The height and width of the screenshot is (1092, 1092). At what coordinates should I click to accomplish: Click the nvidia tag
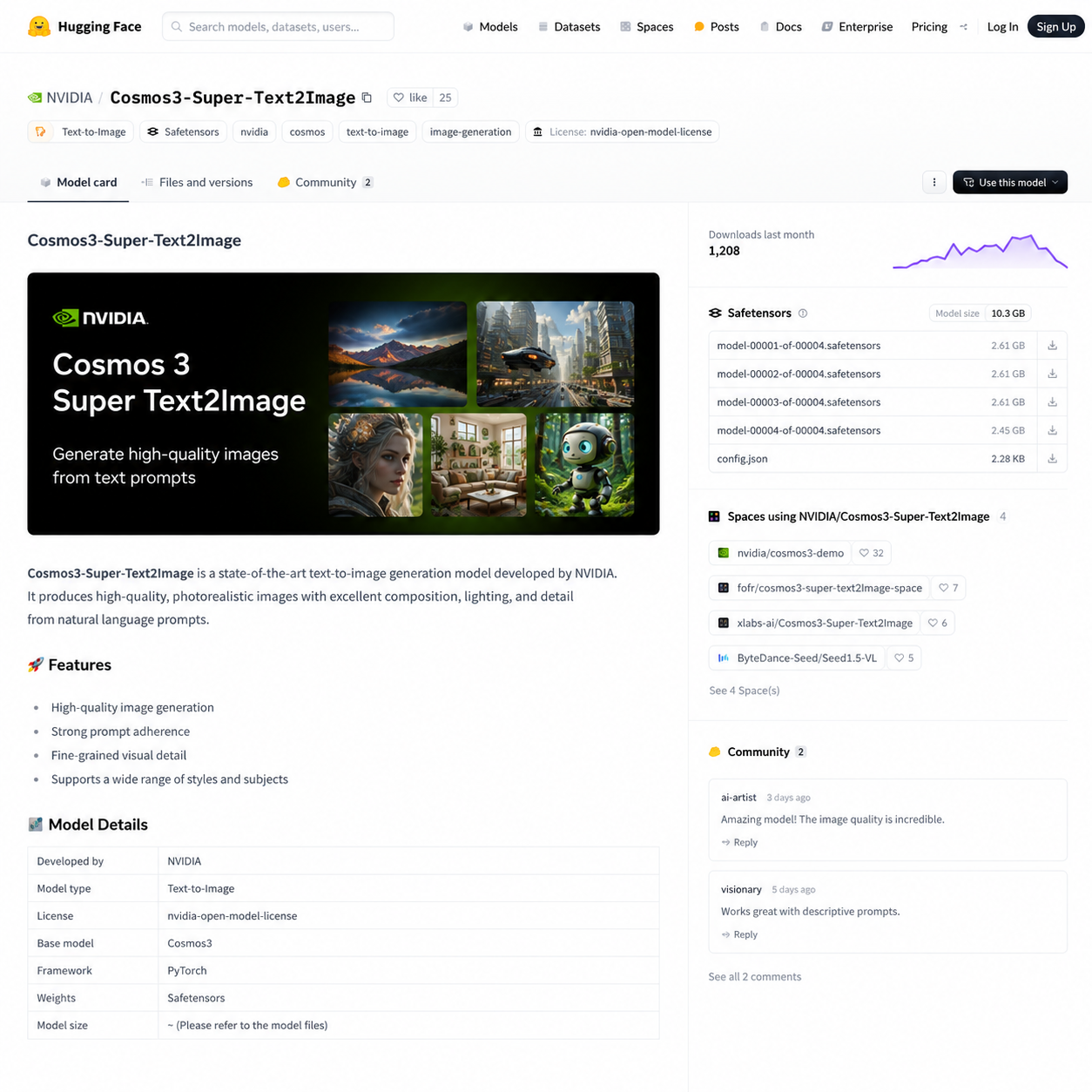coord(254,131)
